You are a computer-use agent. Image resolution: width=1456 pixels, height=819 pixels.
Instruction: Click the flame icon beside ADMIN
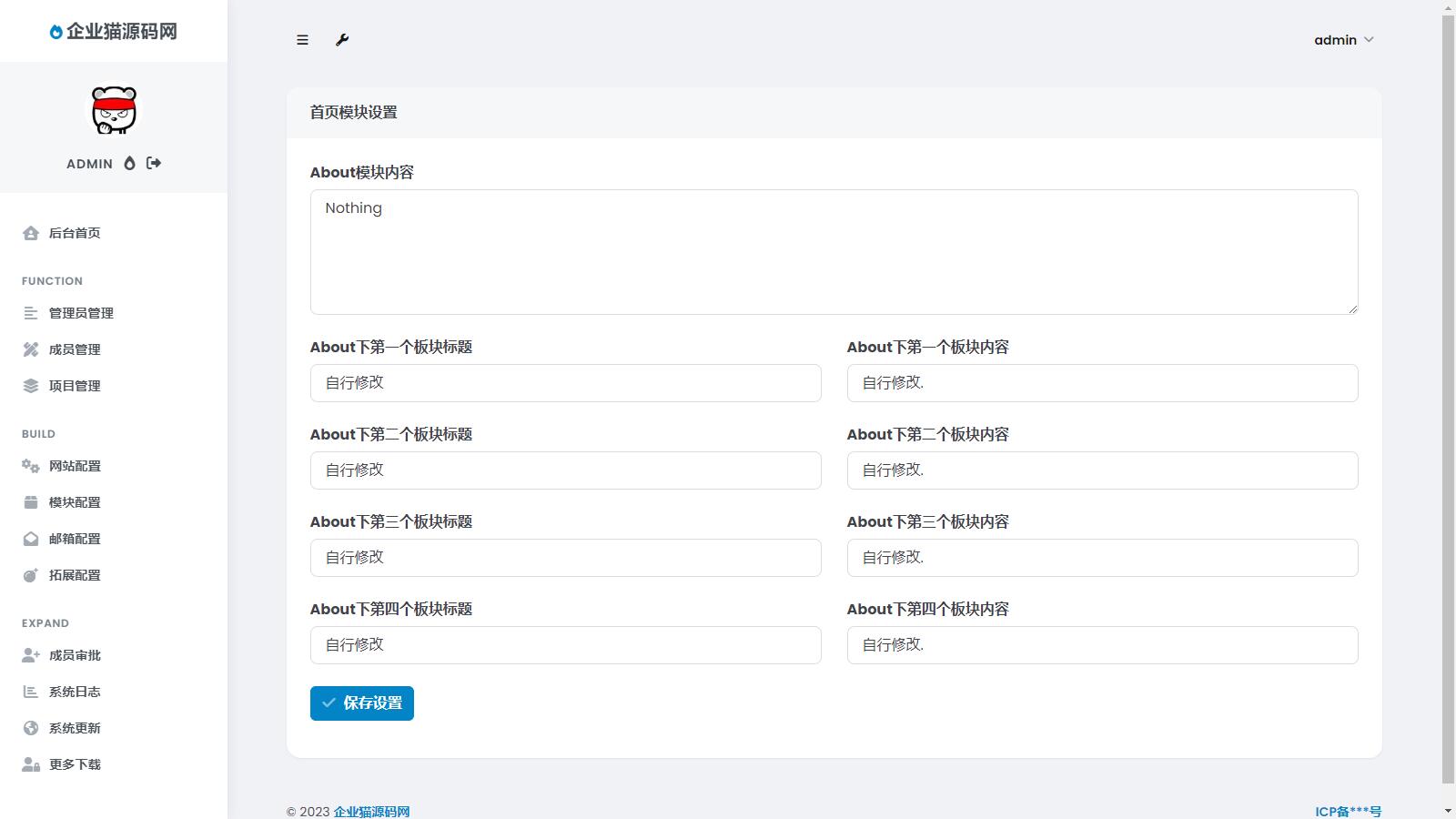point(129,163)
